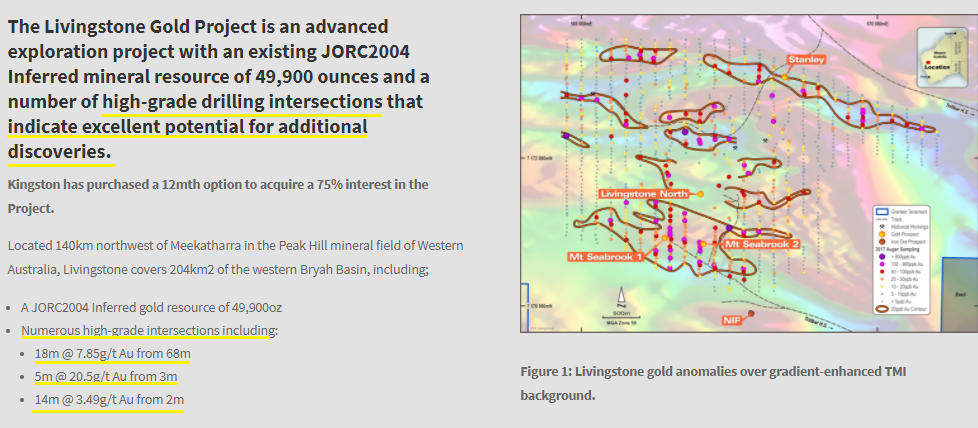Click the Livingstone North map label
Image resolution: width=978 pixels, height=428 pixels.
click(x=644, y=194)
